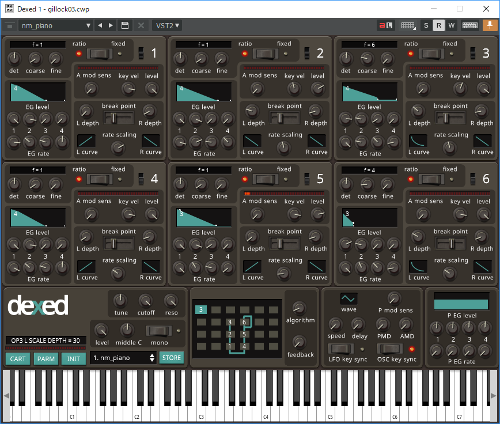Toggle the mono switch
500x424 pixels.
159,331
